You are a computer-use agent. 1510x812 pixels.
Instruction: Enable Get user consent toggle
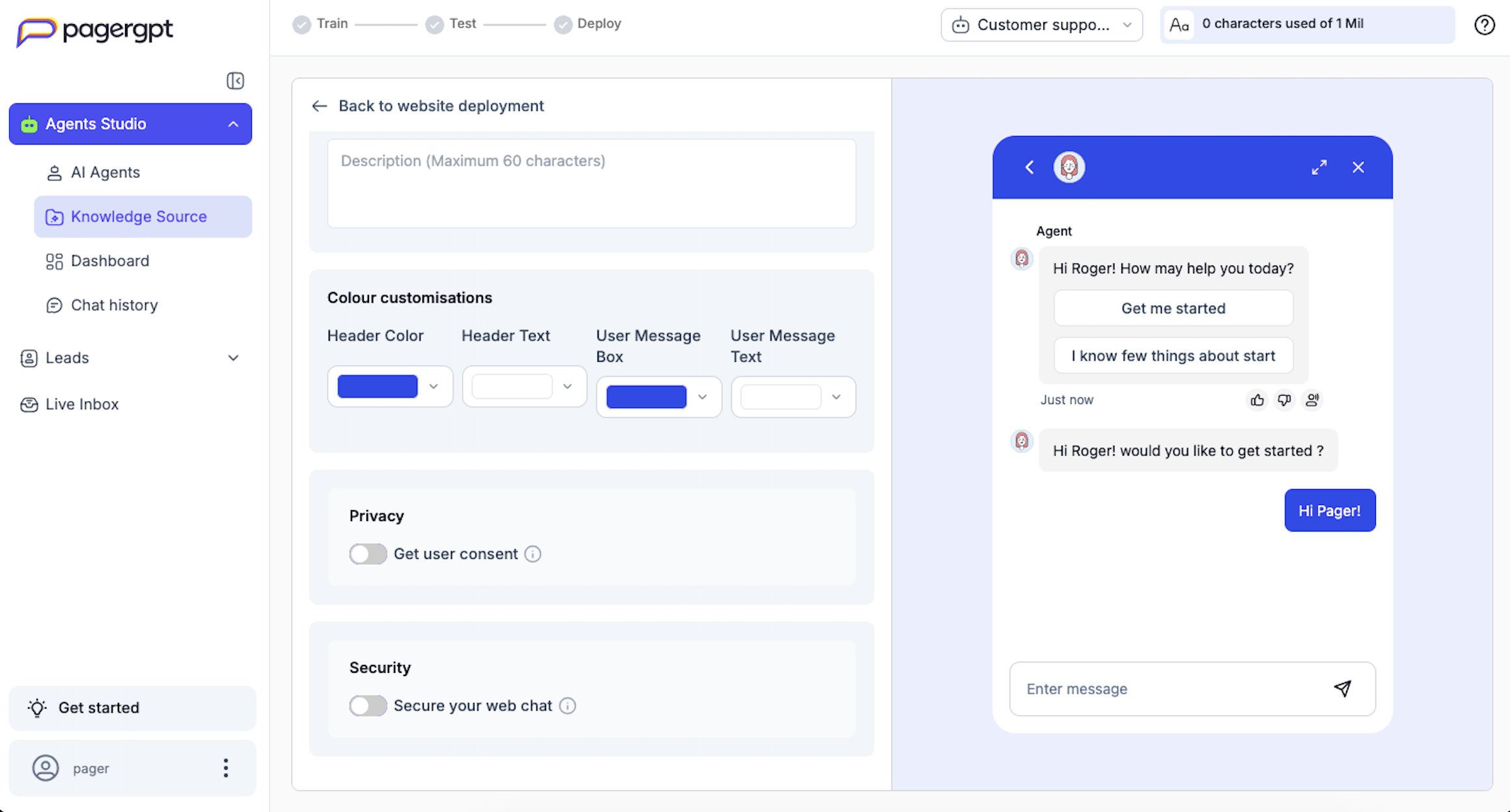(x=368, y=554)
